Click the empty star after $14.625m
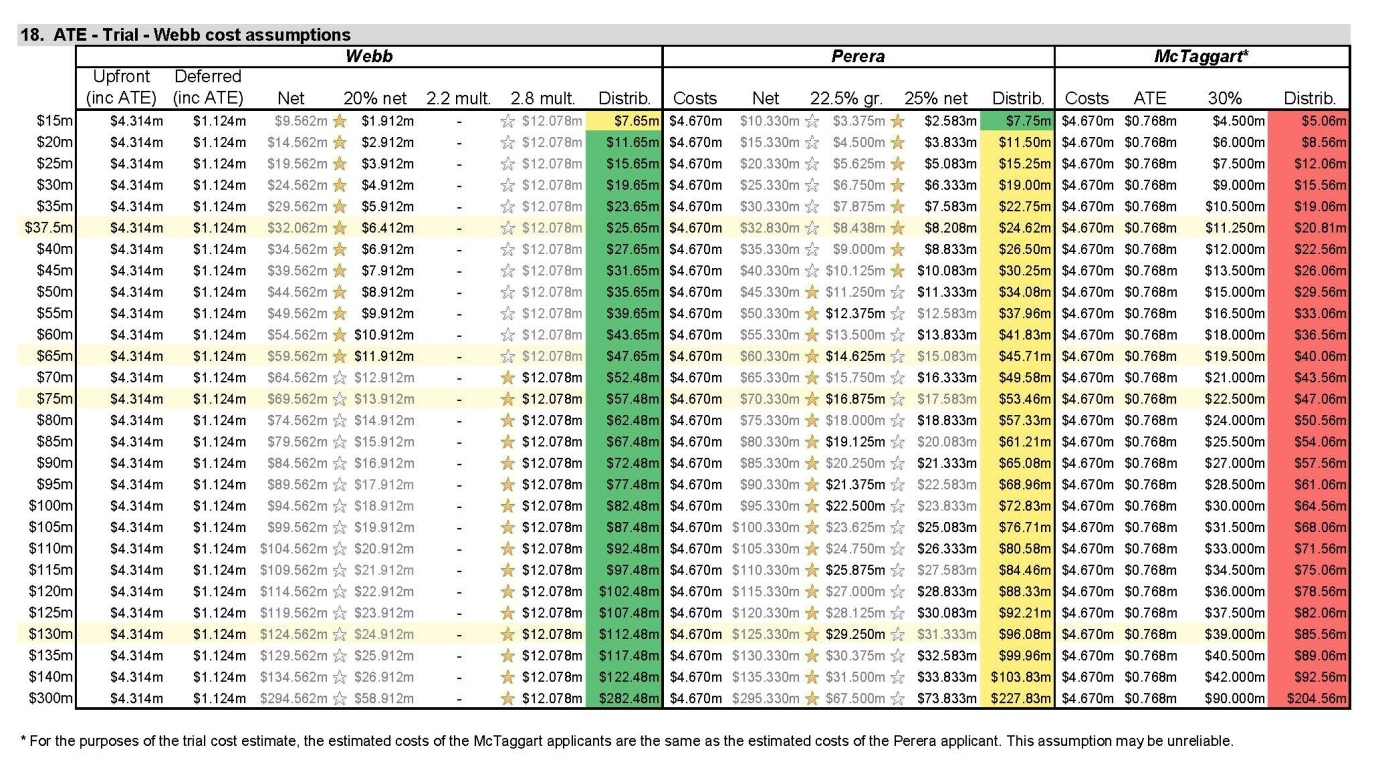The width and height of the screenshot is (1378, 772). point(896,354)
